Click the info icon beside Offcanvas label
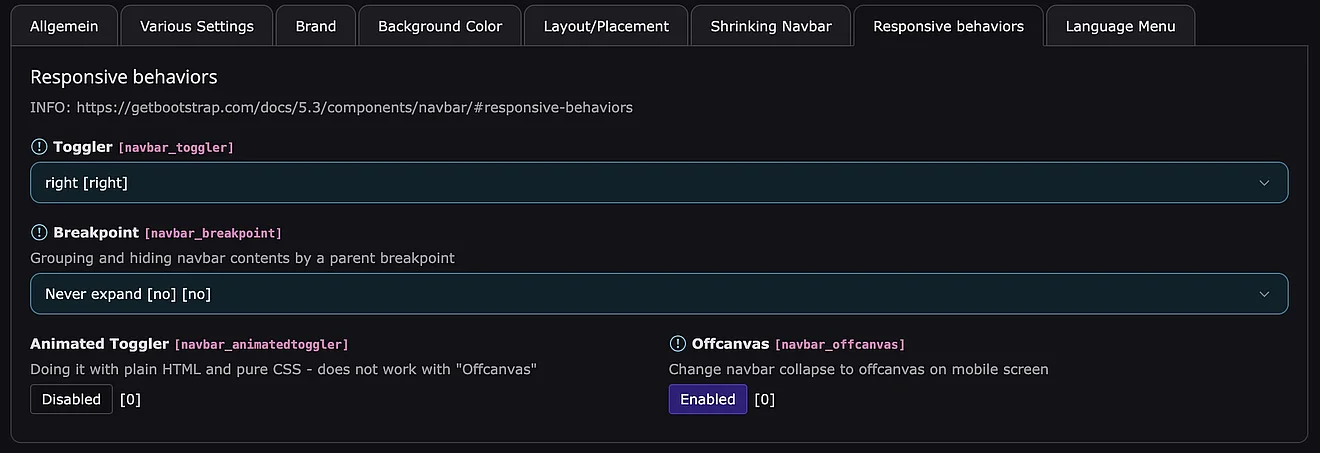 tap(678, 343)
